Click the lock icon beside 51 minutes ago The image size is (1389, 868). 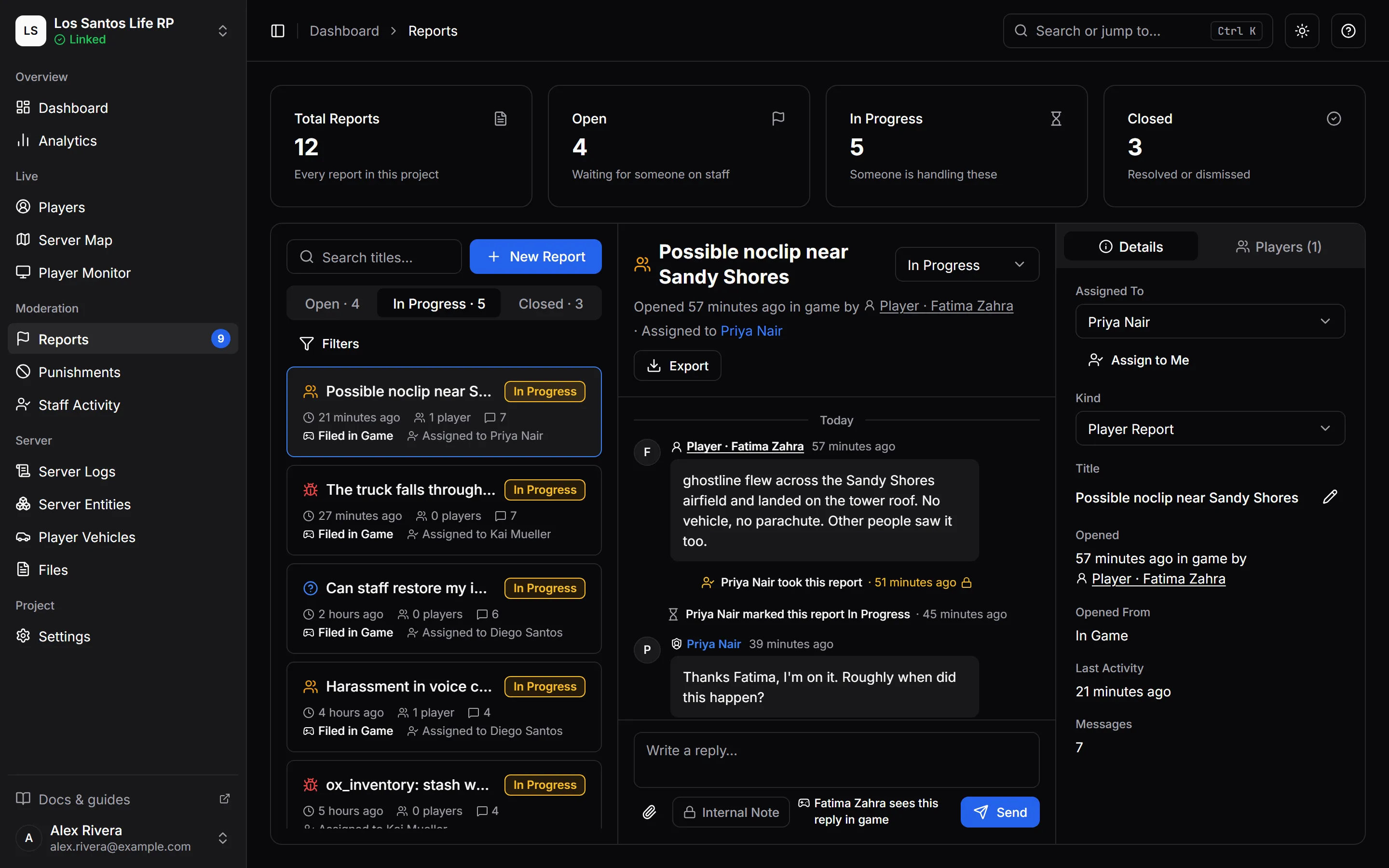coord(967,583)
